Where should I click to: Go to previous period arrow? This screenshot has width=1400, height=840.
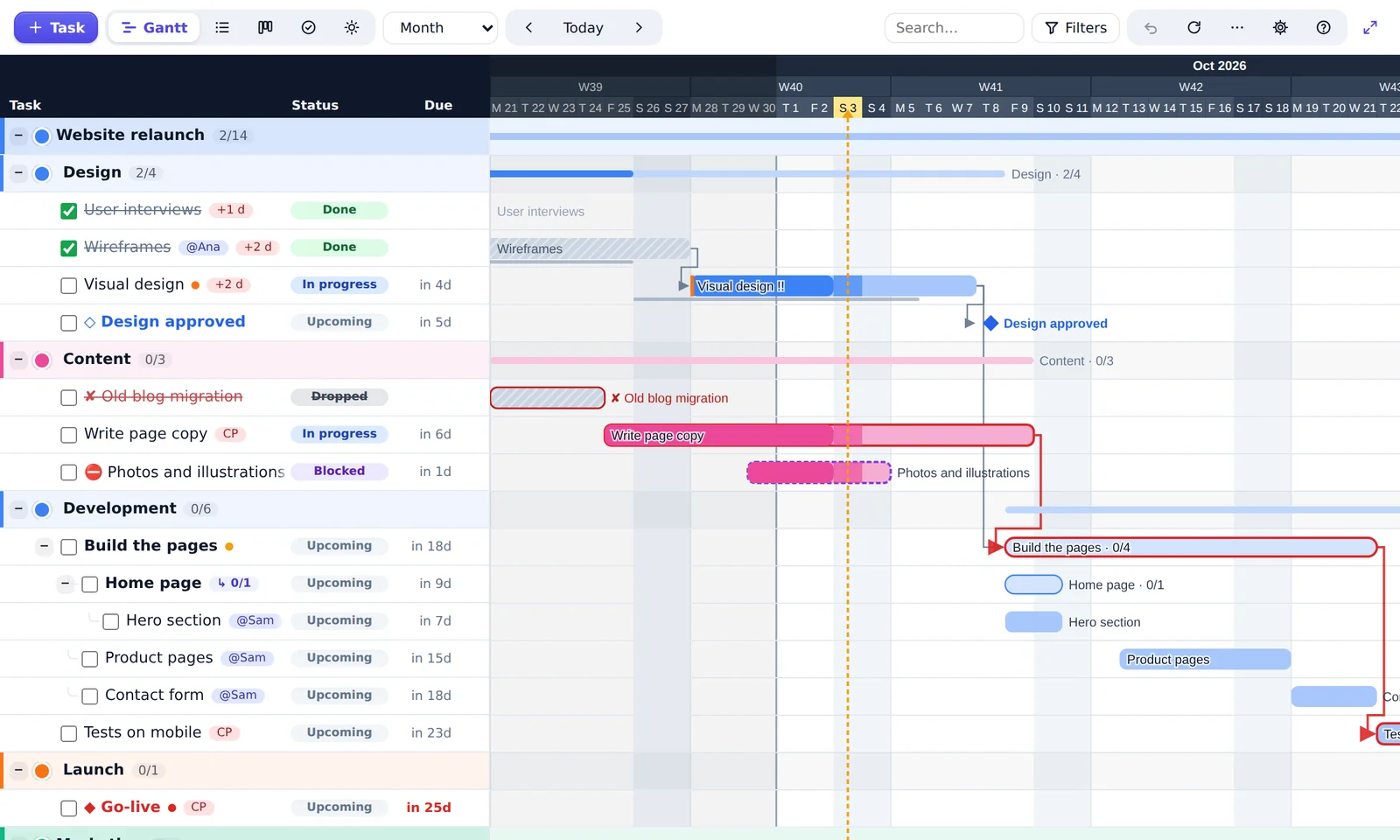point(529,28)
